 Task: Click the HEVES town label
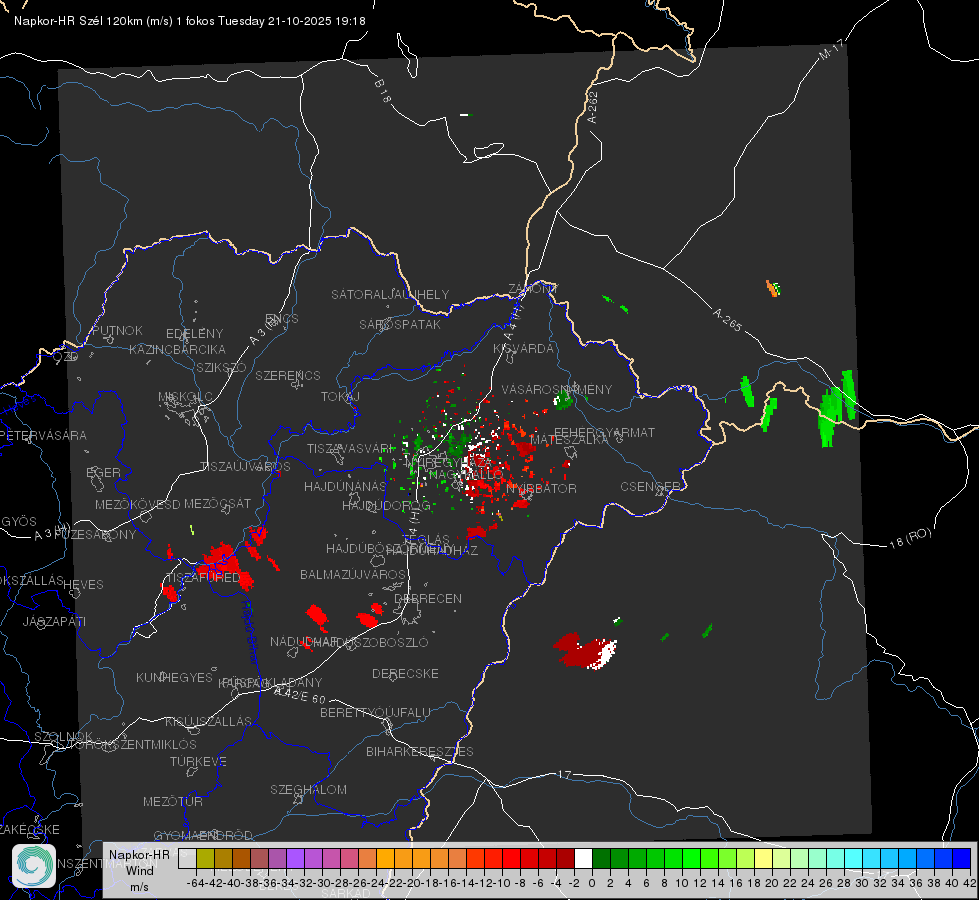84,585
